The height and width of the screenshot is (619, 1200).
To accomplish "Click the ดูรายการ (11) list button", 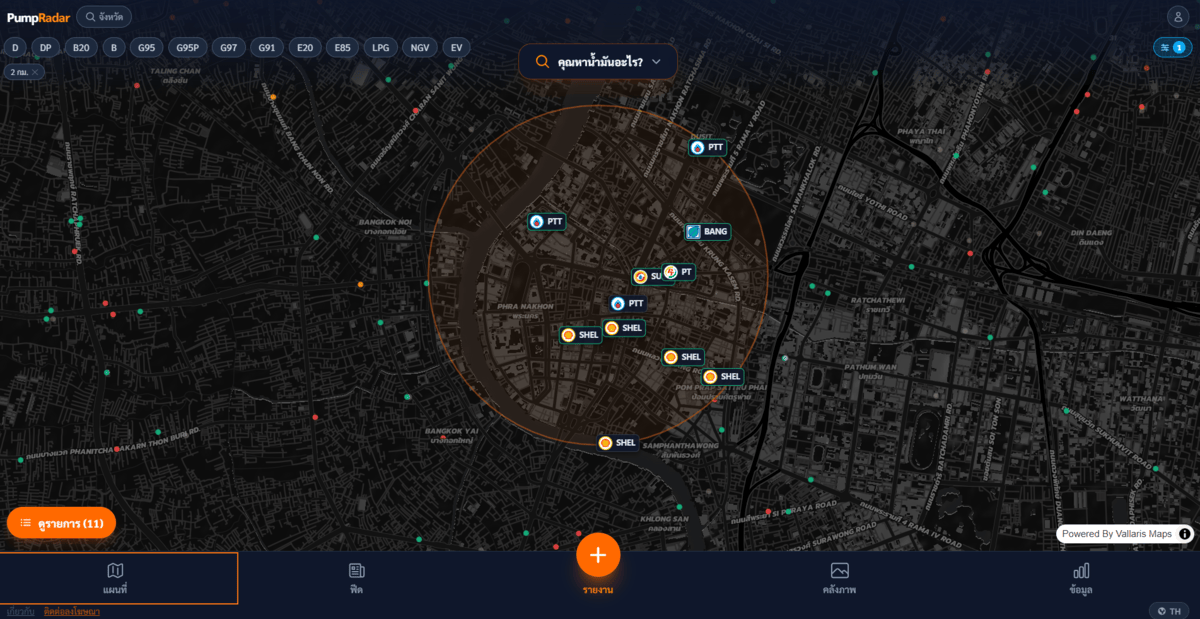I will point(61,523).
